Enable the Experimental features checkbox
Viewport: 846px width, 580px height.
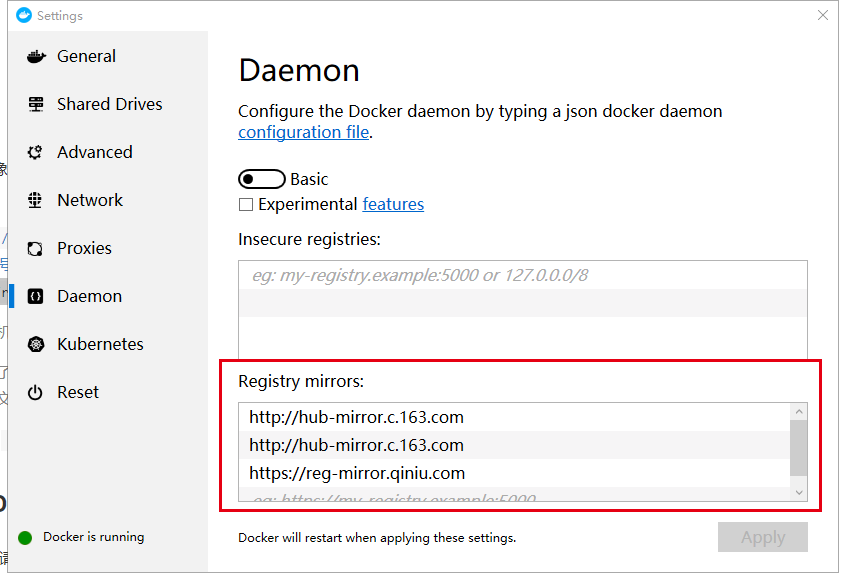pos(246,205)
